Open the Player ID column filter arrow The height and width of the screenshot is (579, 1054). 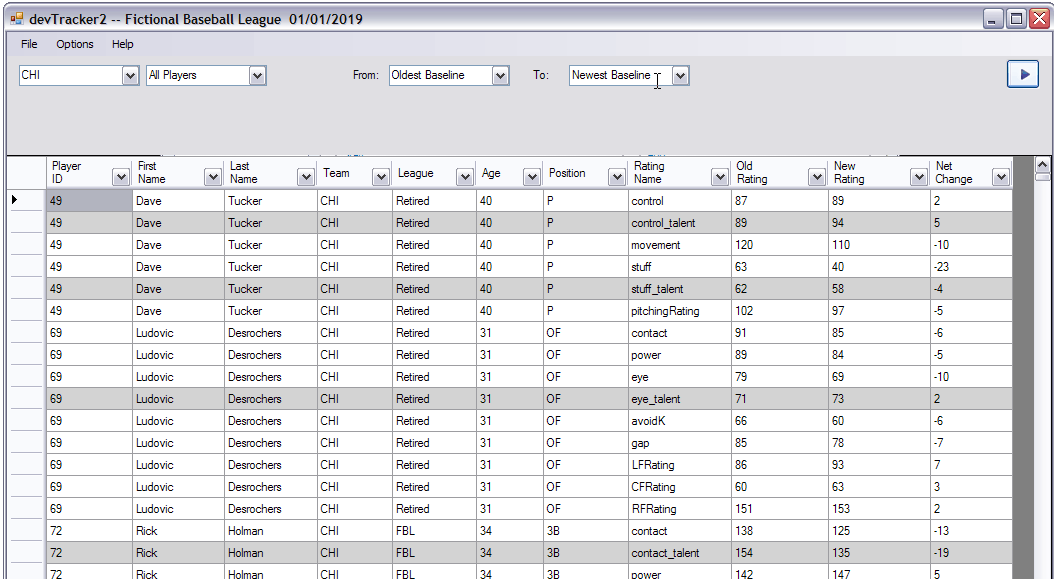coord(121,177)
